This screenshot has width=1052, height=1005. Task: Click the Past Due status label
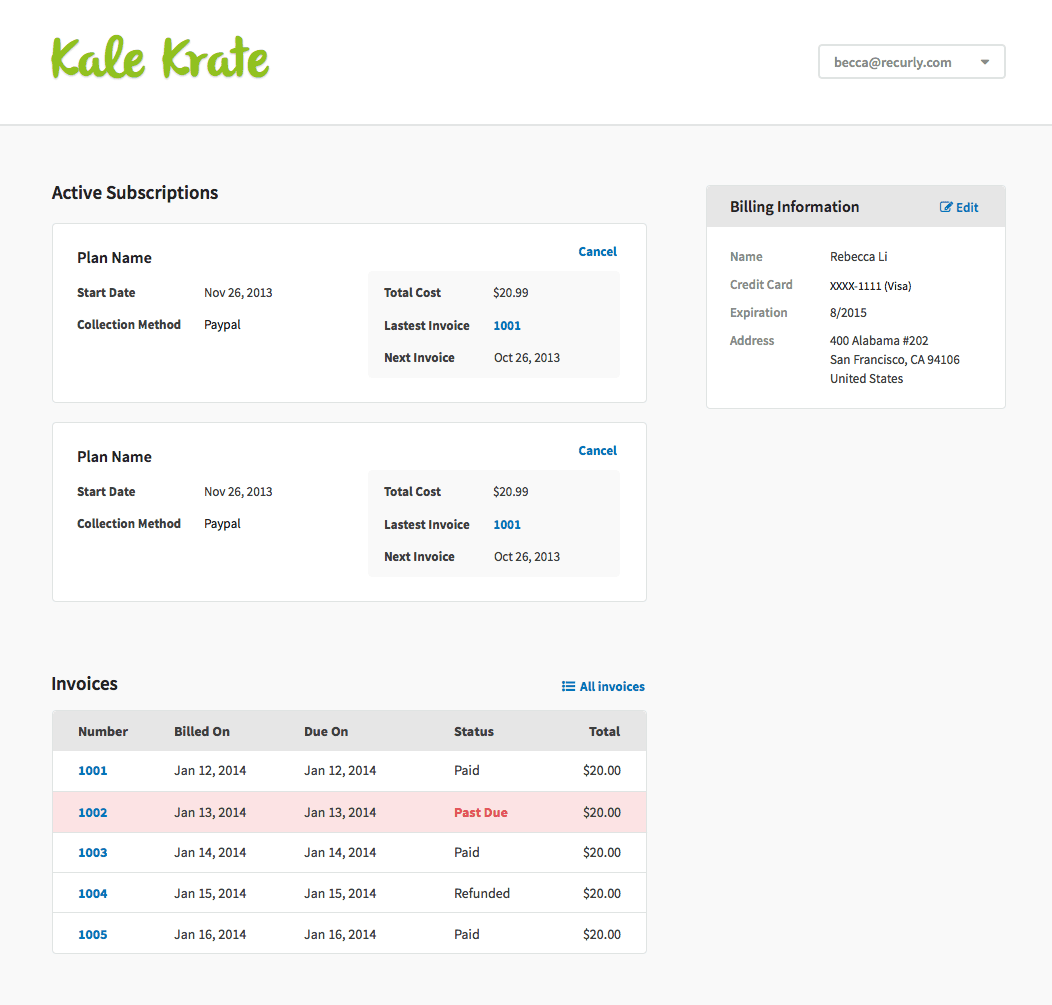click(480, 812)
